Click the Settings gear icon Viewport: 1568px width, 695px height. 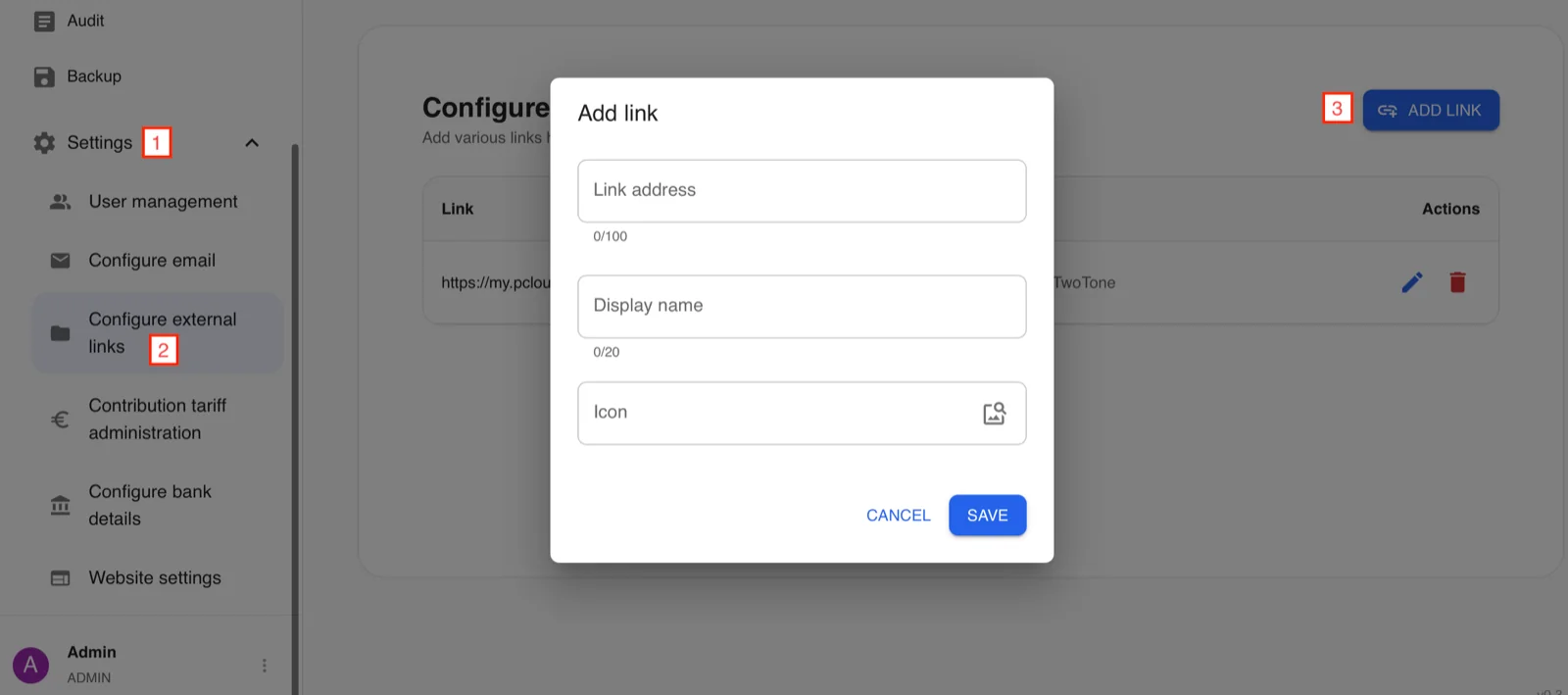[x=44, y=143]
